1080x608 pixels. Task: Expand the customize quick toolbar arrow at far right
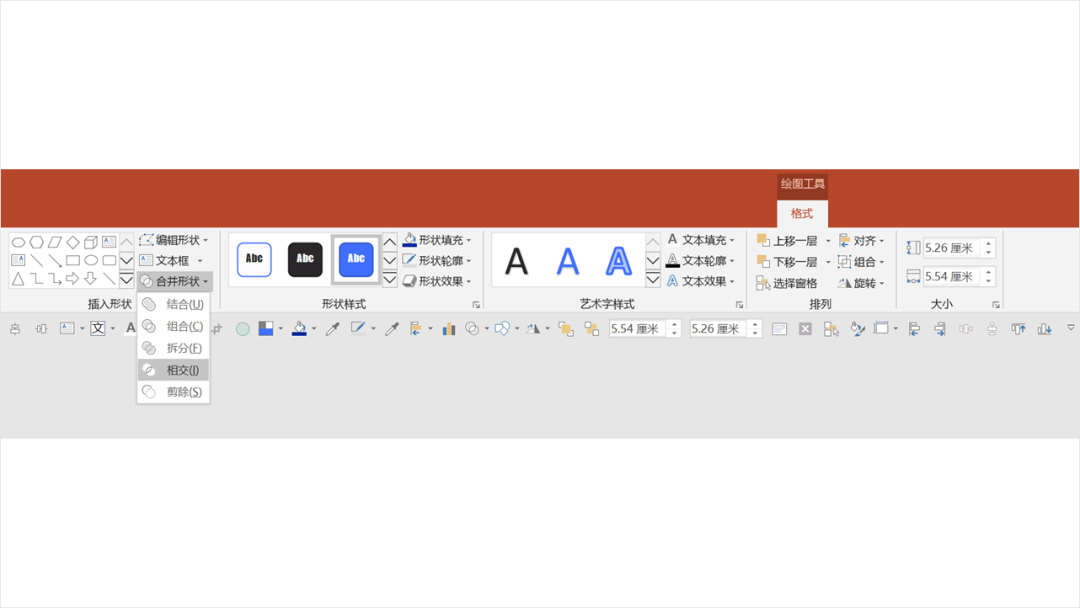click(x=1070, y=328)
